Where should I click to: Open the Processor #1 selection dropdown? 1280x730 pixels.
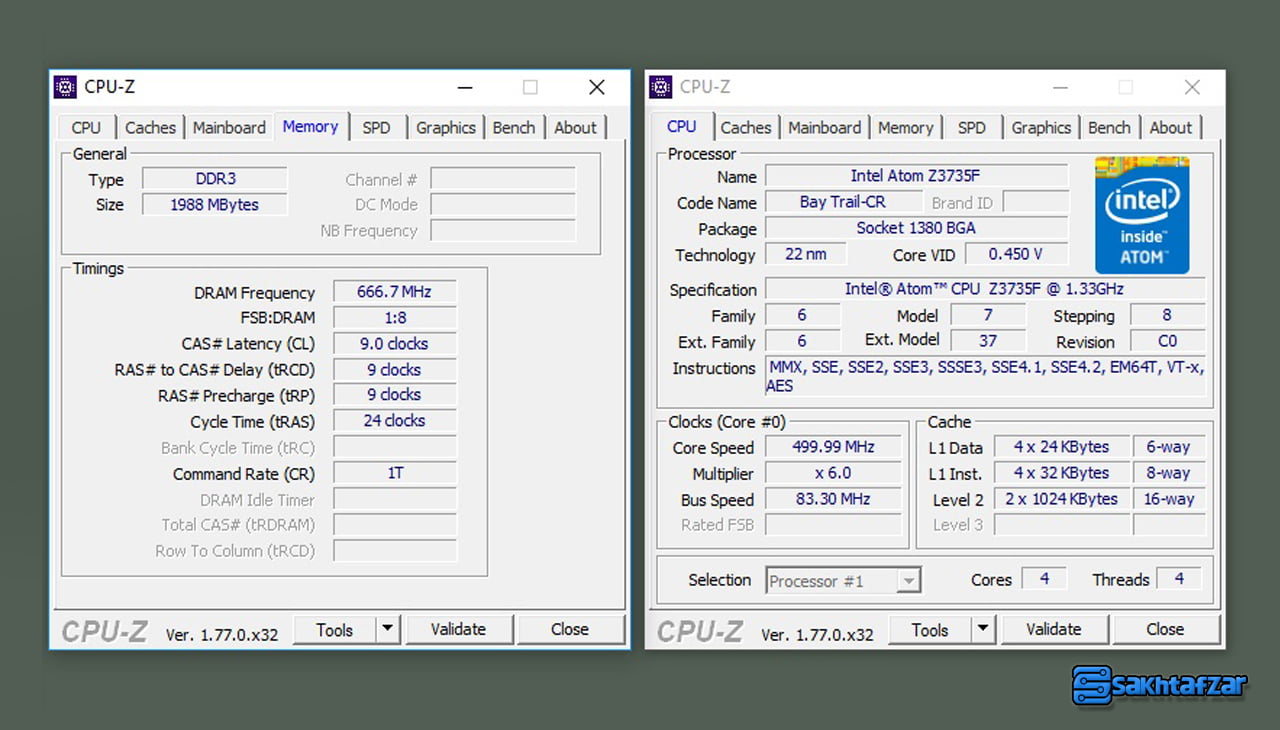(x=843, y=581)
